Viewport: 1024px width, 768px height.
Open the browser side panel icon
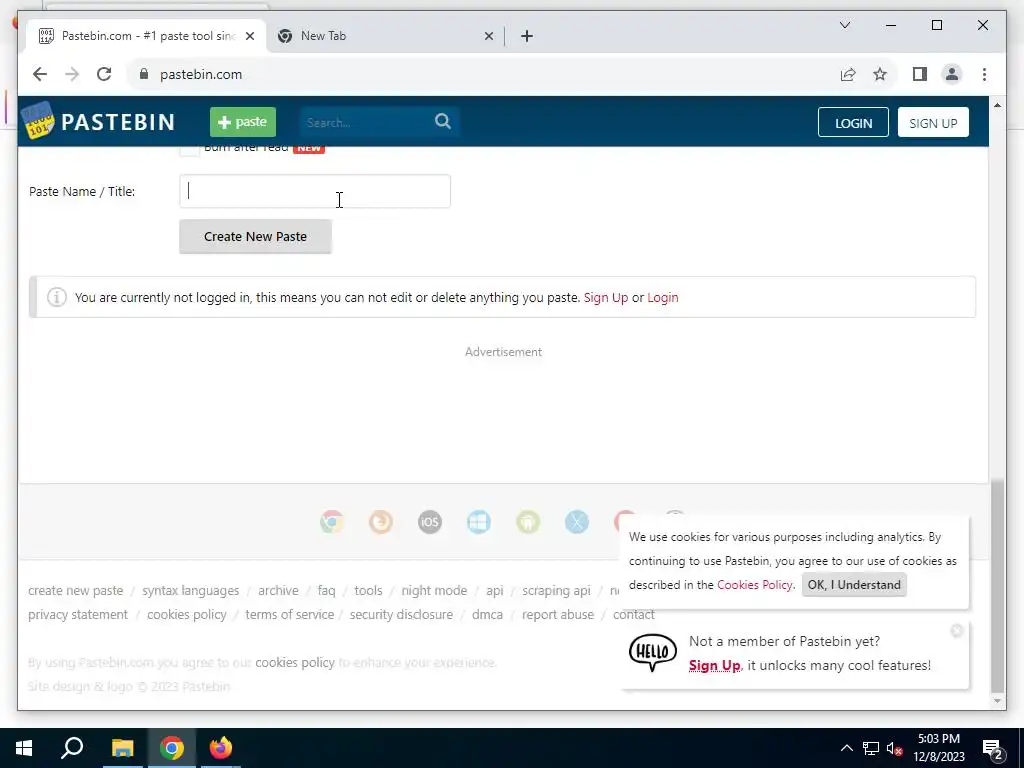[x=920, y=74]
